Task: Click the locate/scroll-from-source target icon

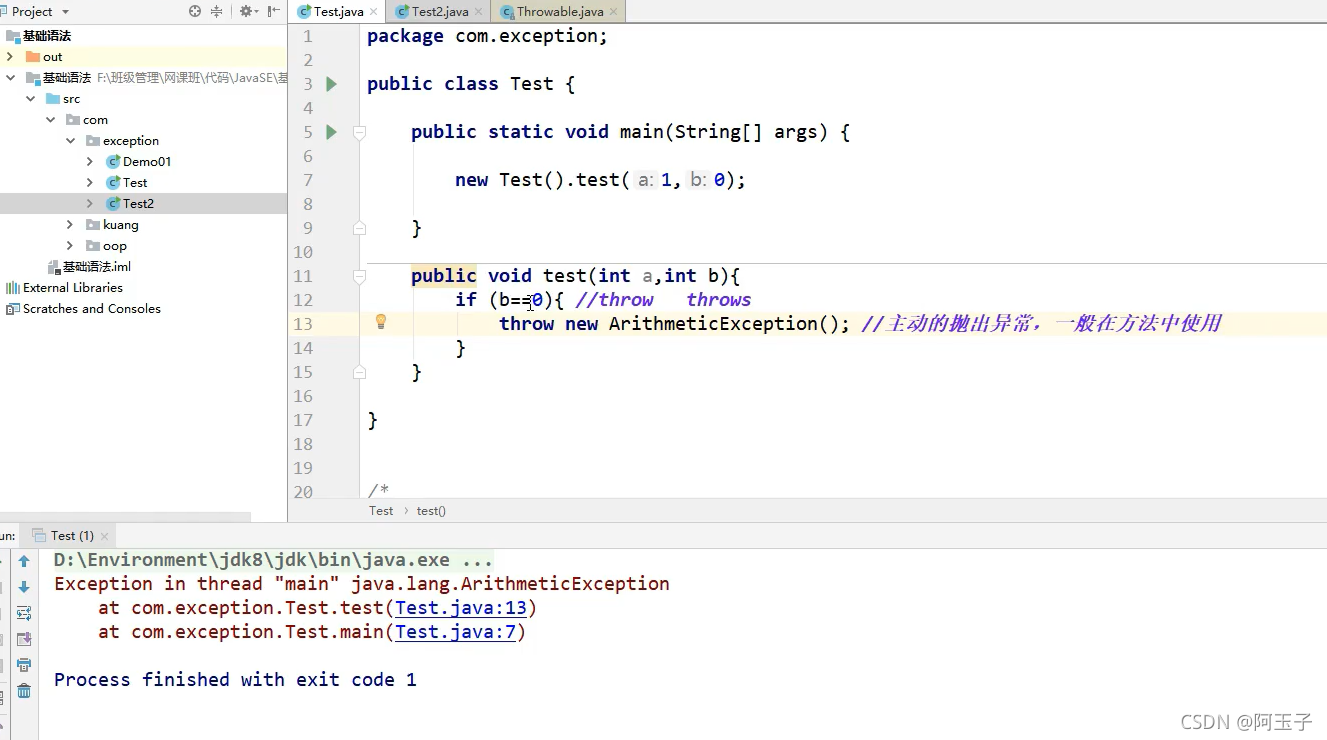Action: click(x=195, y=12)
